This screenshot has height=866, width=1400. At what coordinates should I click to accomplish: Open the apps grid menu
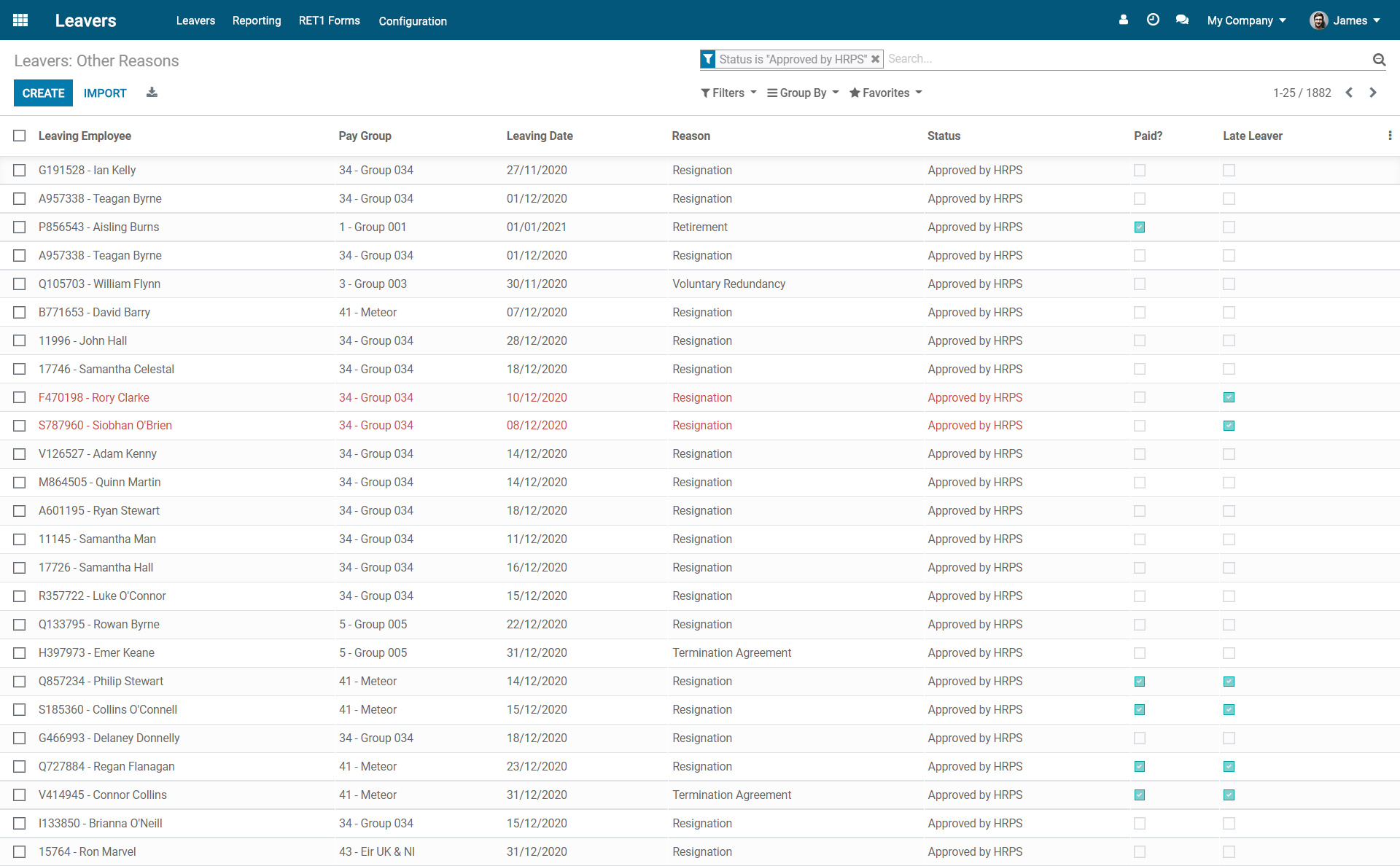20,20
